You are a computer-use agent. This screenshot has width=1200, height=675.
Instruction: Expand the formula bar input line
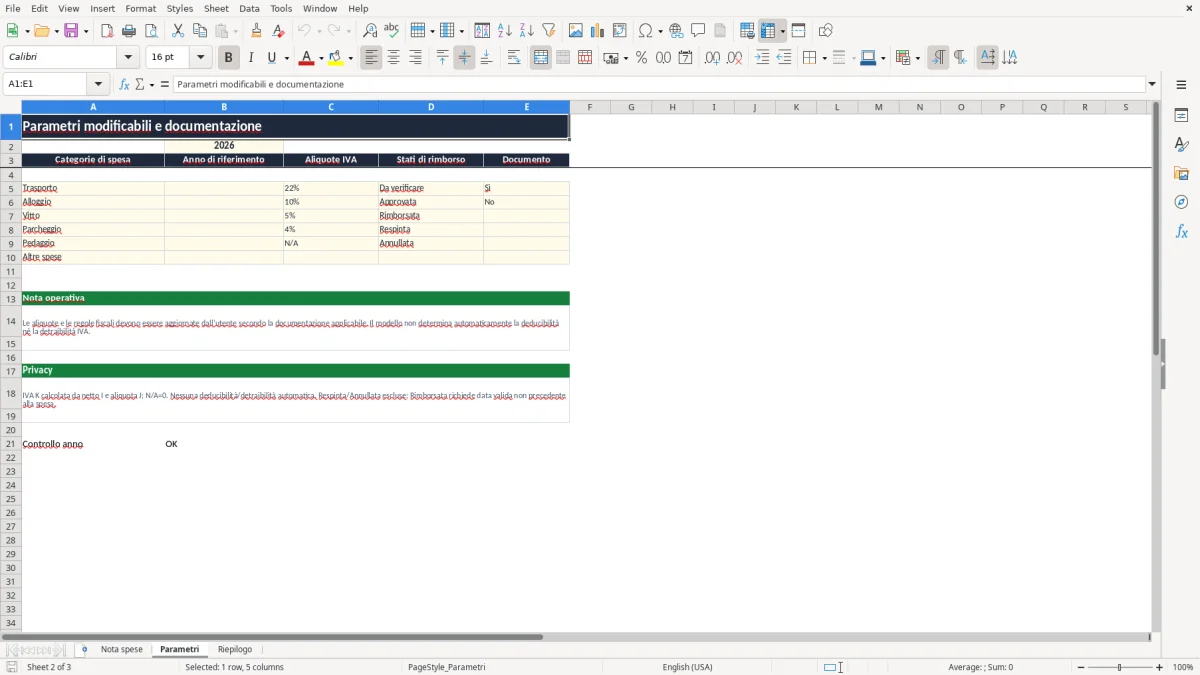1152,84
